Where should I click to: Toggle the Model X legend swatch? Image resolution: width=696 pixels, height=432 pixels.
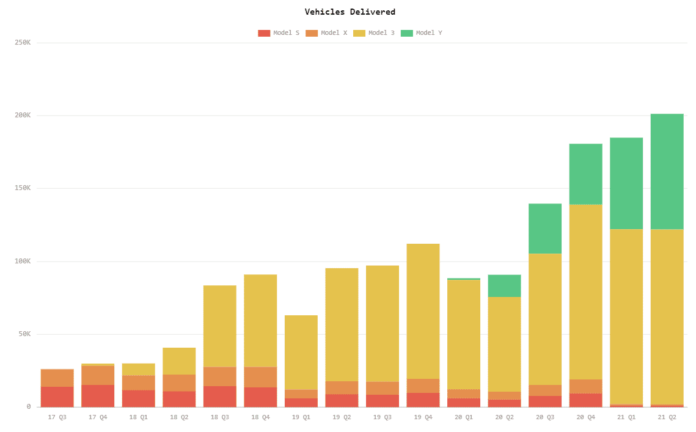(x=312, y=33)
